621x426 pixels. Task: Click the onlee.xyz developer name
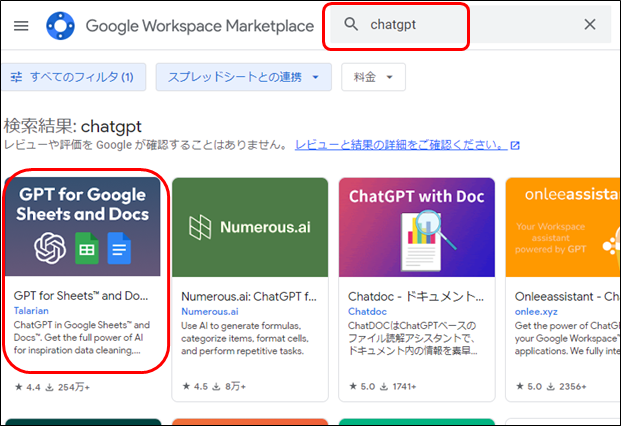click(536, 312)
